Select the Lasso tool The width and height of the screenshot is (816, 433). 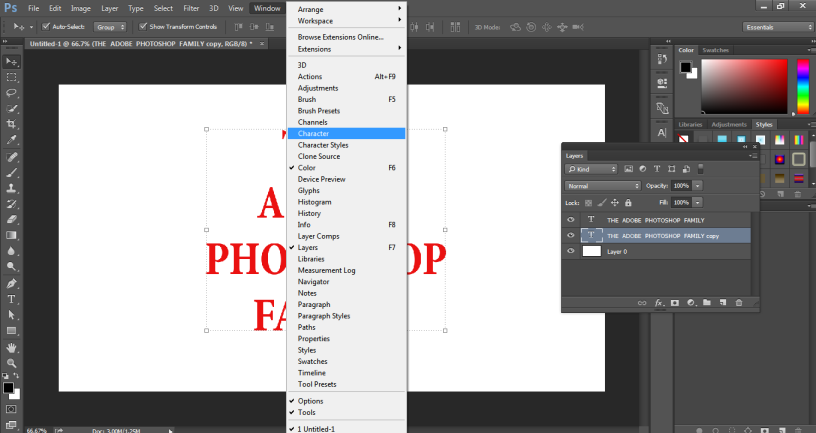[x=11, y=93]
